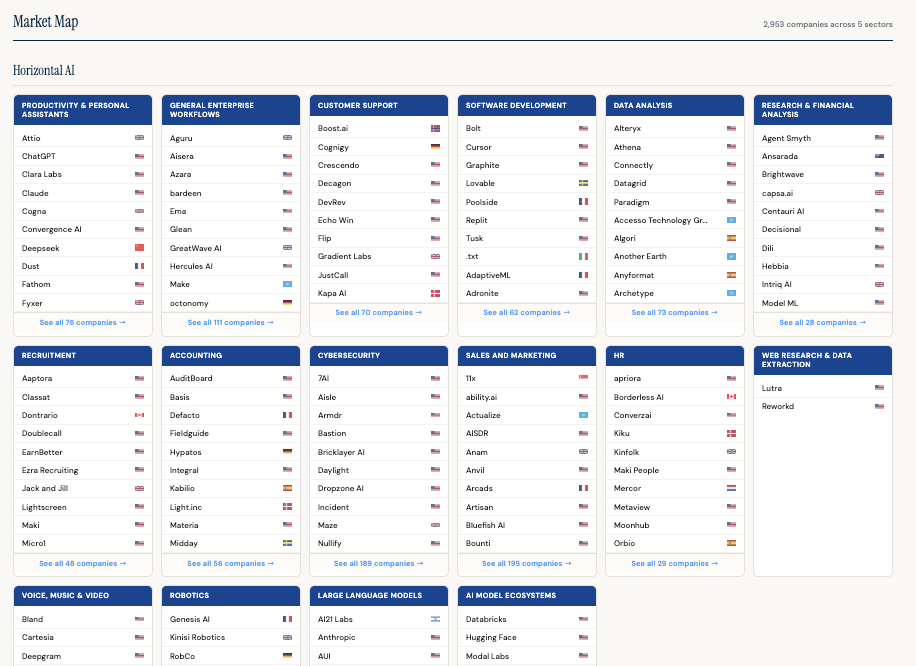Click the Swedish flag beside Lovable
Viewport: 916px width, 666px height.
click(582, 183)
